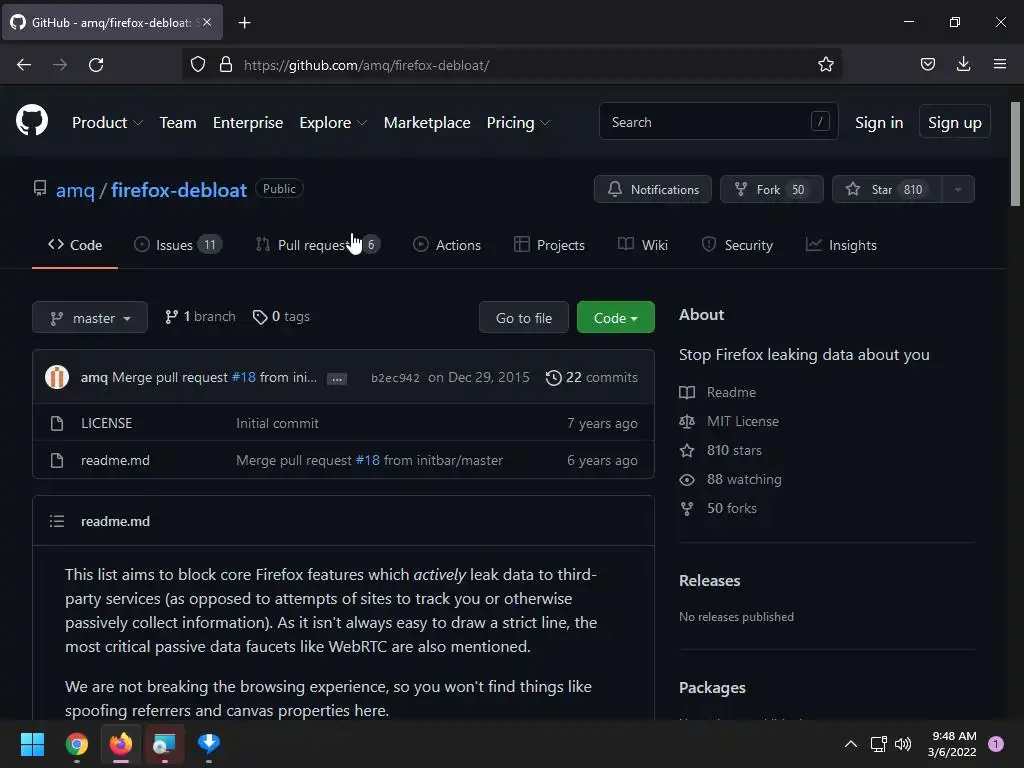The image size is (1024, 768).
Task: Bookmark this page with star icon
Action: click(x=825, y=65)
